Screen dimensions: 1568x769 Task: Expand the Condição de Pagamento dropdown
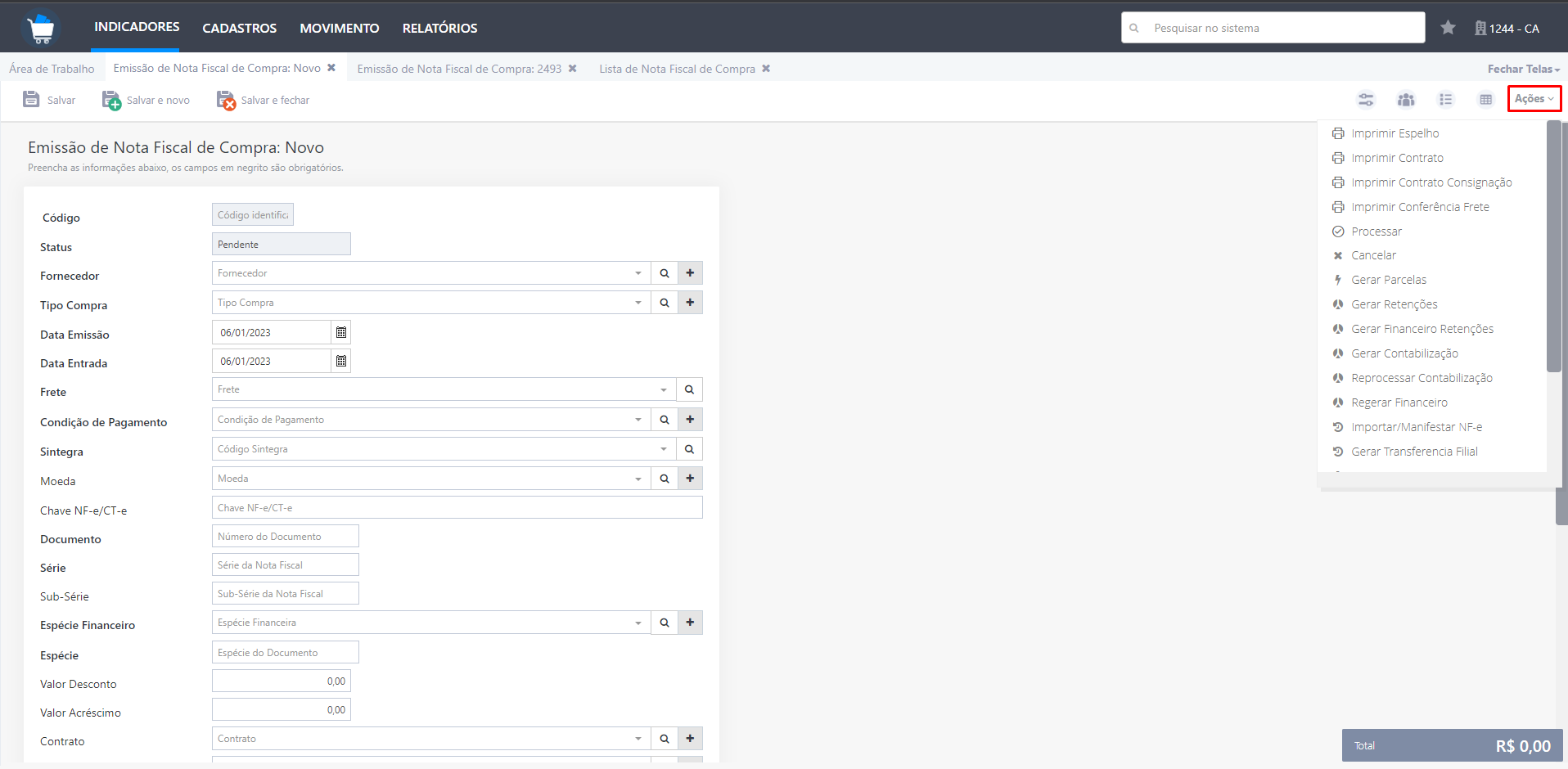[638, 420]
